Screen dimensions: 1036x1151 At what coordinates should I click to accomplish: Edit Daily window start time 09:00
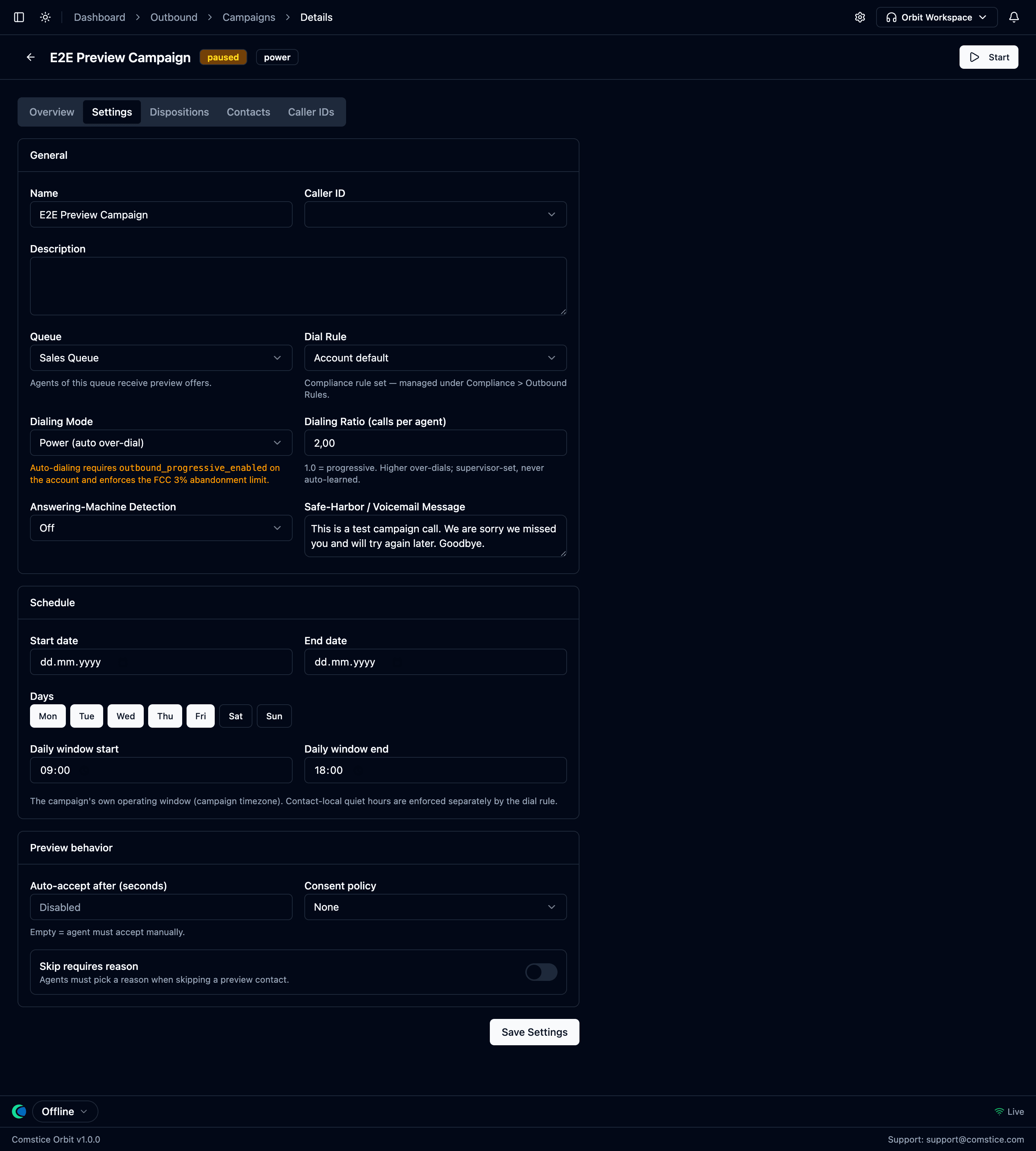tap(161, 770)
